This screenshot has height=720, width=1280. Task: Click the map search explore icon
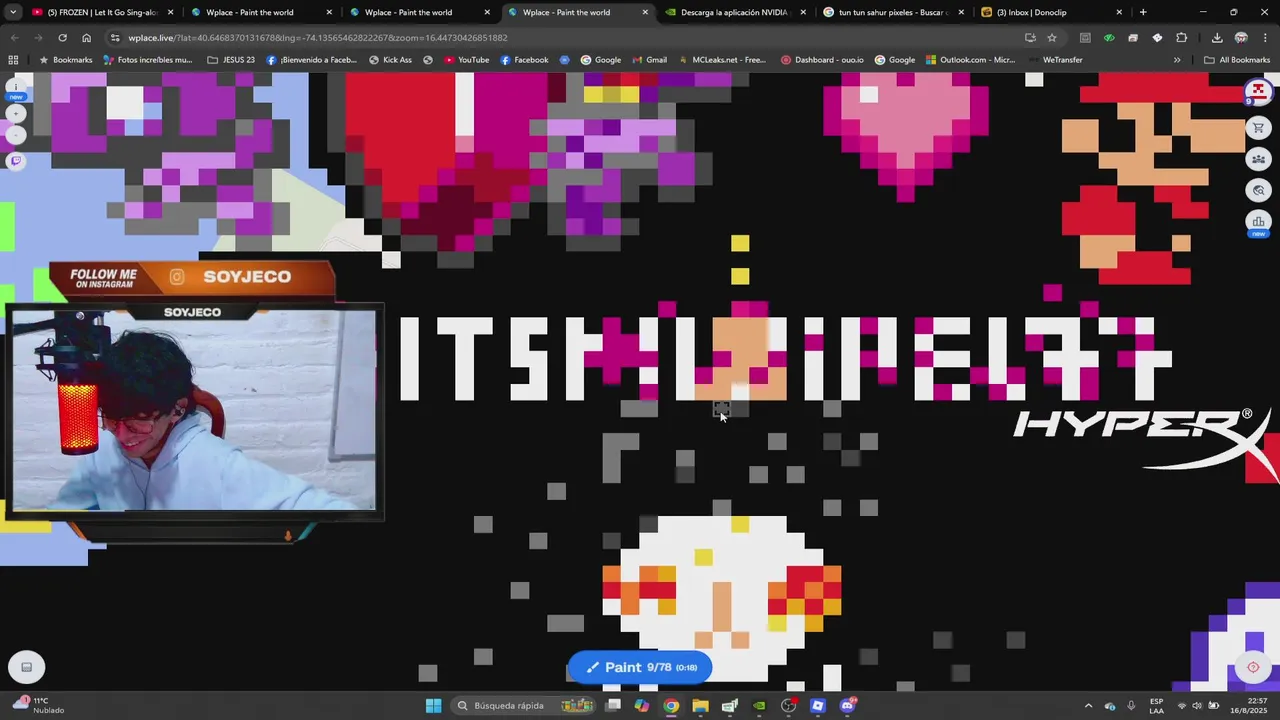coord(1258,190)
